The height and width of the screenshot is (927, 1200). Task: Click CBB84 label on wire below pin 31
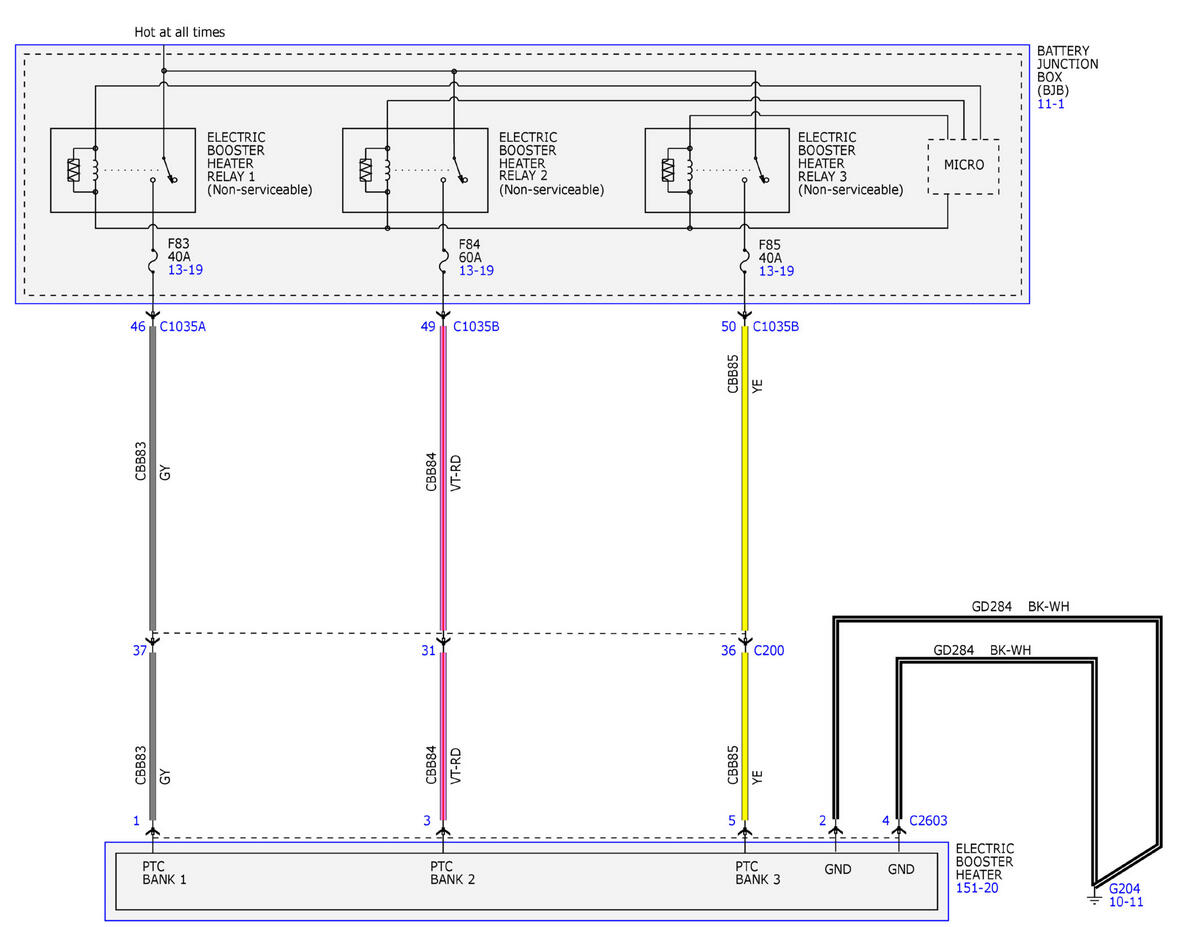[x=431, y=764]
